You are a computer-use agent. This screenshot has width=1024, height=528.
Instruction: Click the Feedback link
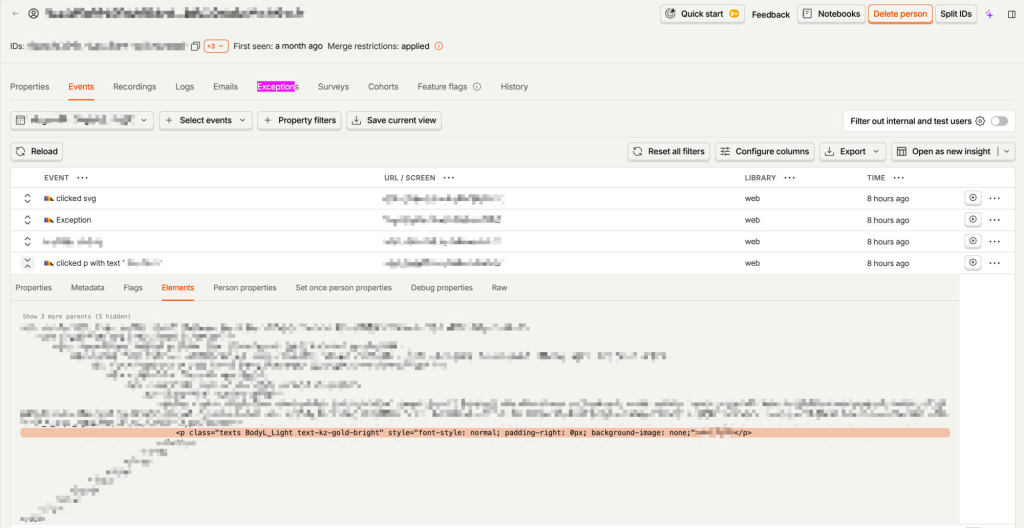click(771, 14)
